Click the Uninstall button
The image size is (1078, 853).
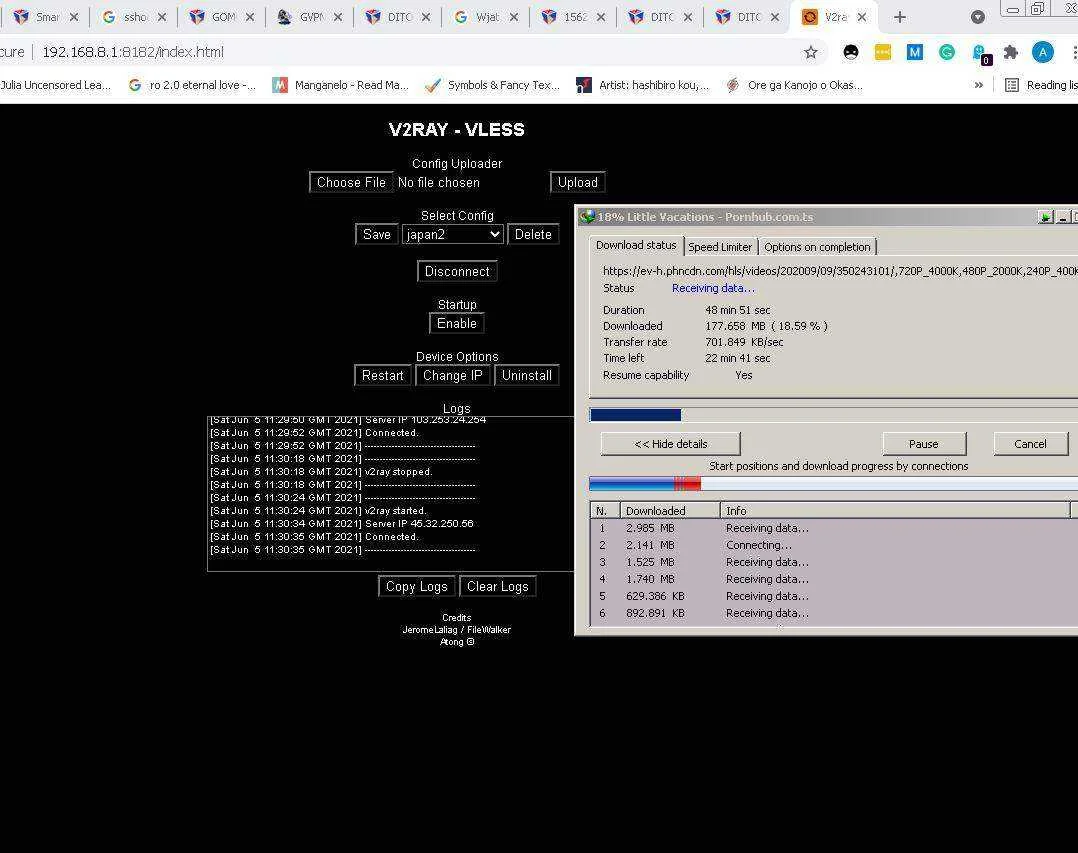[527, 375]
